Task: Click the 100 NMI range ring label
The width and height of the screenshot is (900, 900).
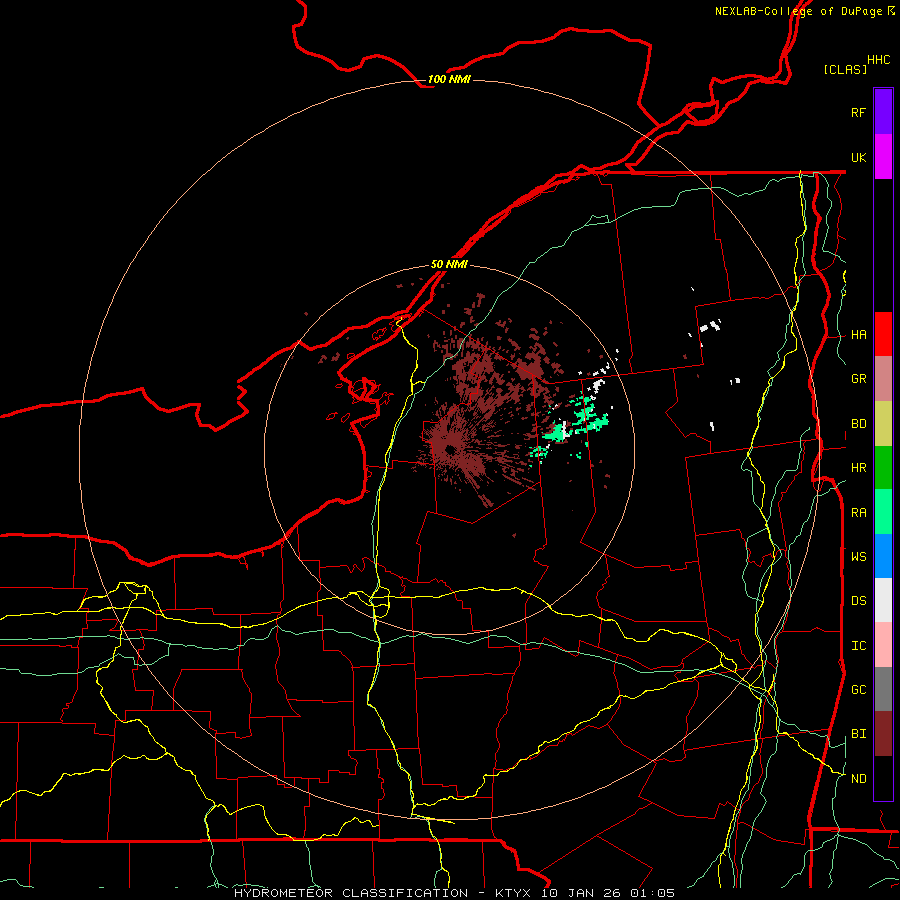Action: coord(449,79)
